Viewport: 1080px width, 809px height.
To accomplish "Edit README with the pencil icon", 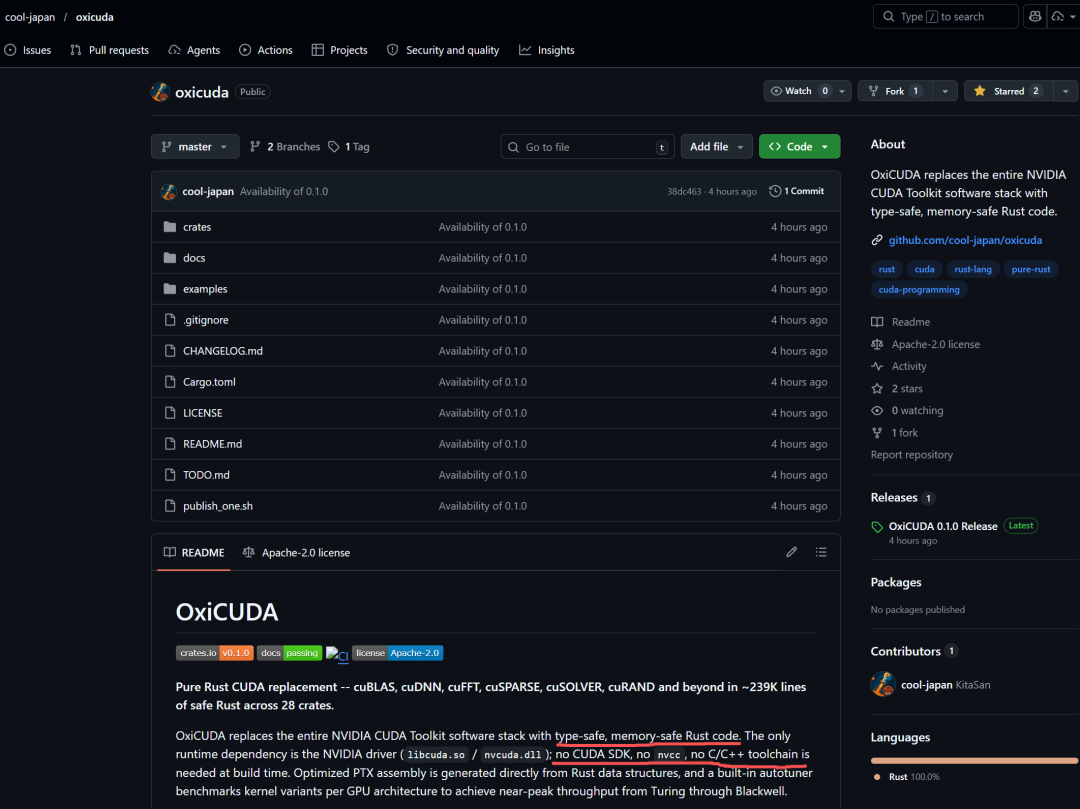I will click(x=791, y=552).
